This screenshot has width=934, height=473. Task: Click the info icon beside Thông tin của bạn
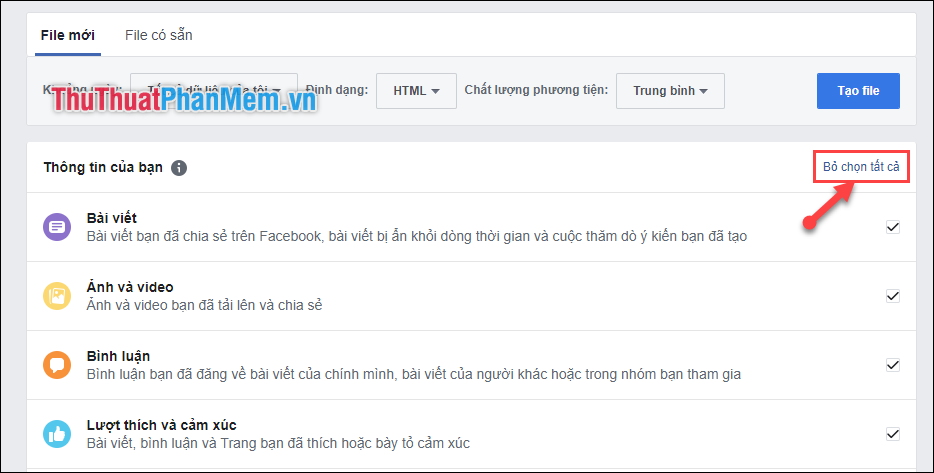[179, 168]
